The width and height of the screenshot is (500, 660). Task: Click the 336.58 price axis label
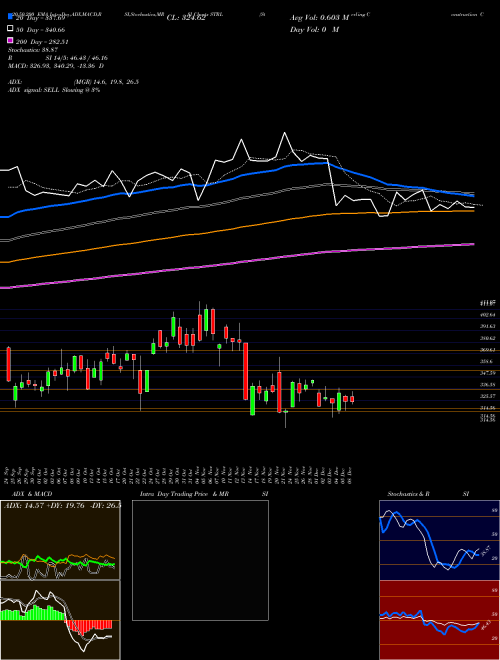click(x=487, y=385)
